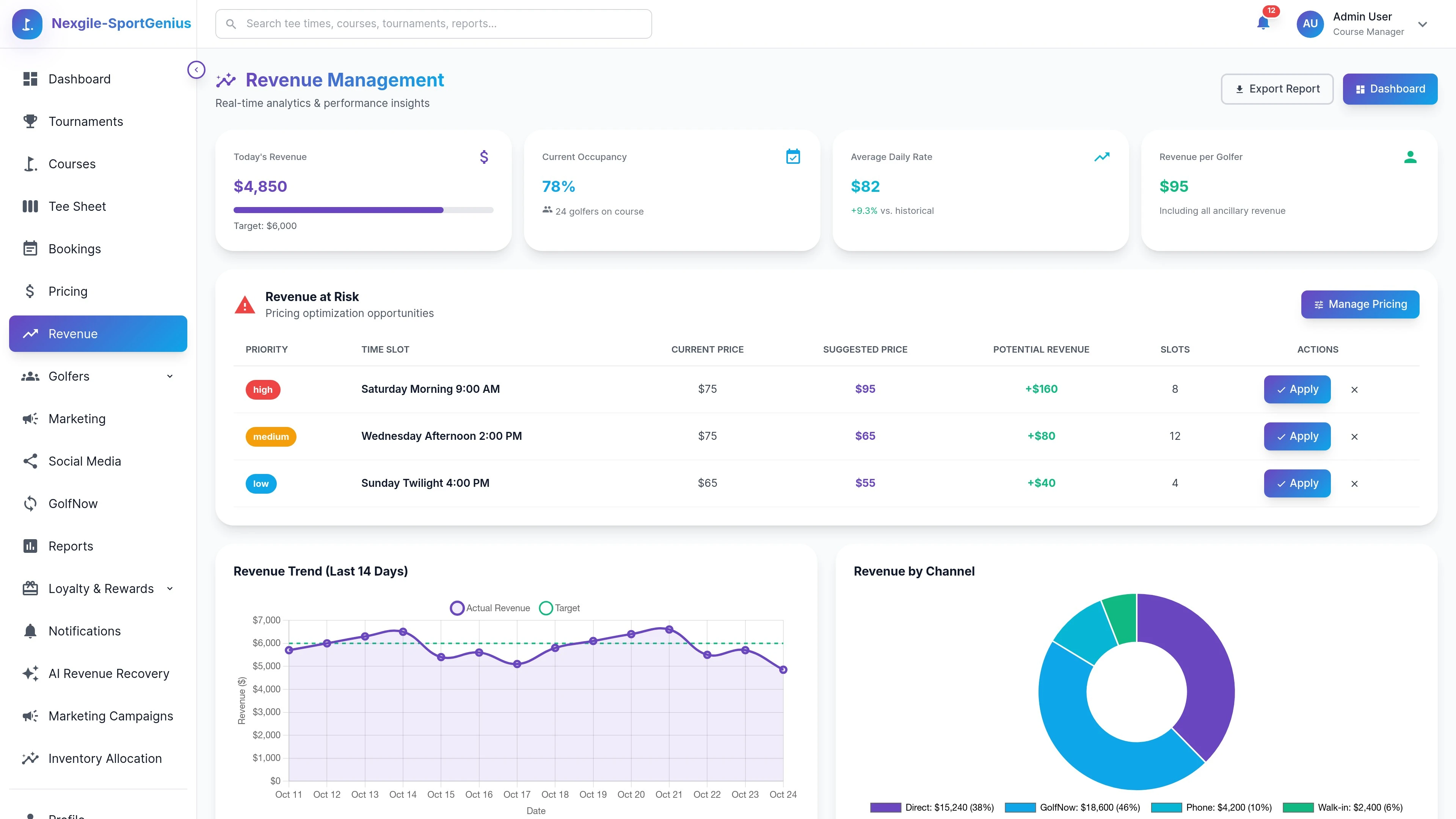The image size is (1456, 819).
Task: Switch to the Dashboard view
Action: (1390, 89)
